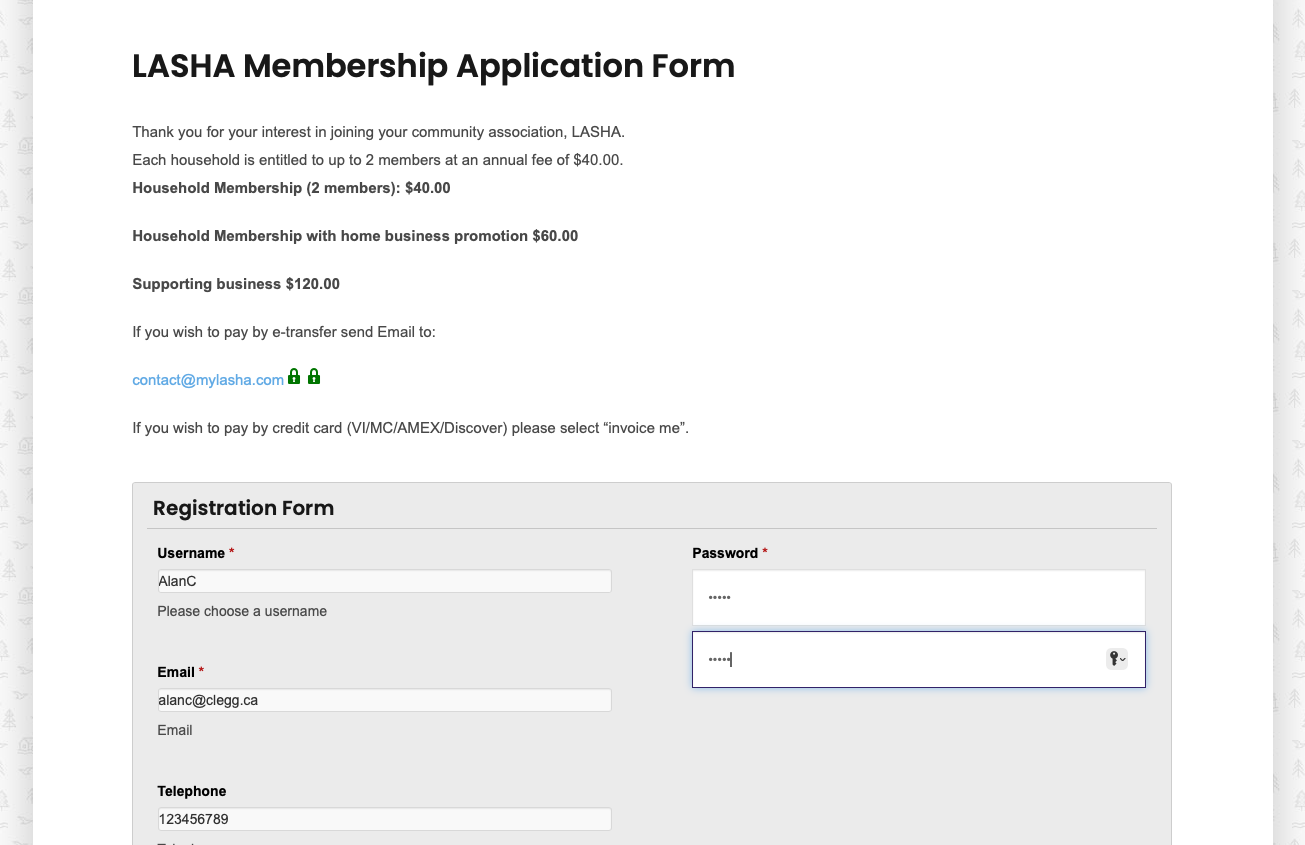Click the Registration Form section heading
Viewport: 1305px width, 845px height.
coord(243,508)
